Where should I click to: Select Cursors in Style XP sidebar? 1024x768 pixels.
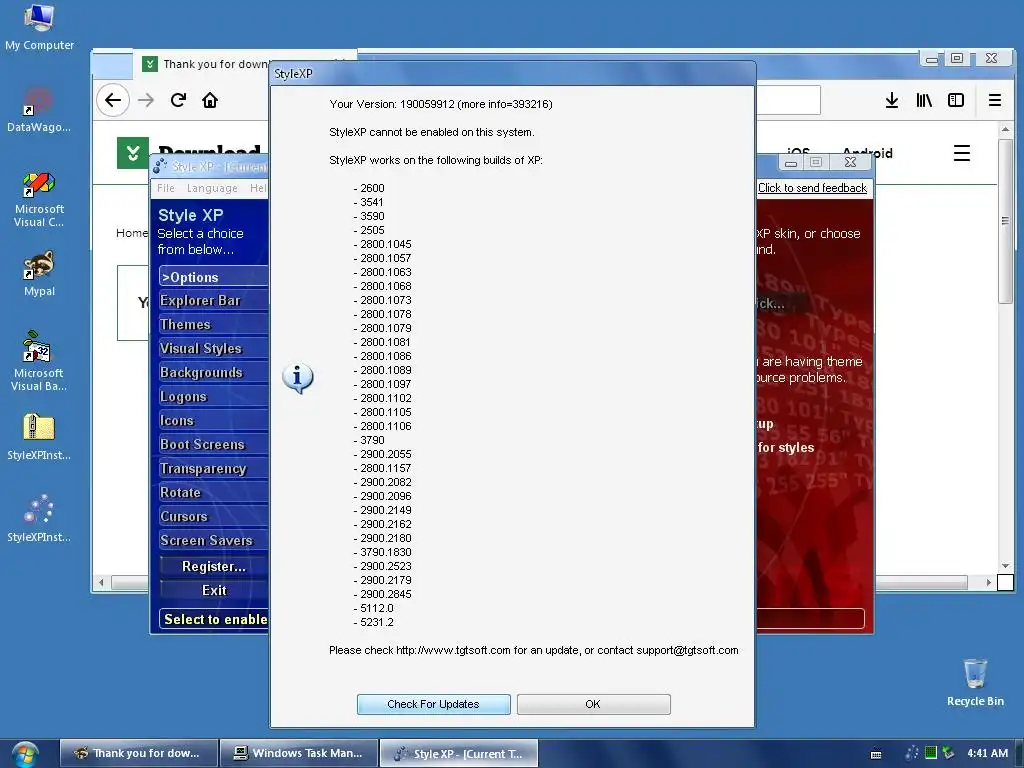point(214,516)
